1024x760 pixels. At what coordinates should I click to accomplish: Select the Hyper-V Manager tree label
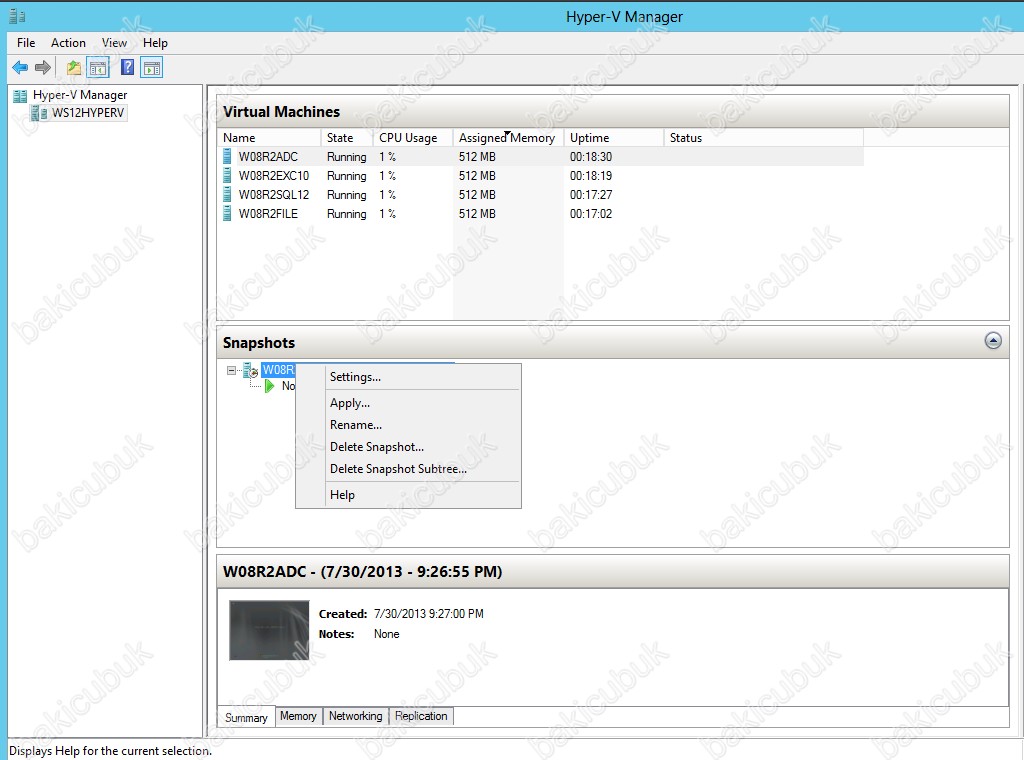80,95
